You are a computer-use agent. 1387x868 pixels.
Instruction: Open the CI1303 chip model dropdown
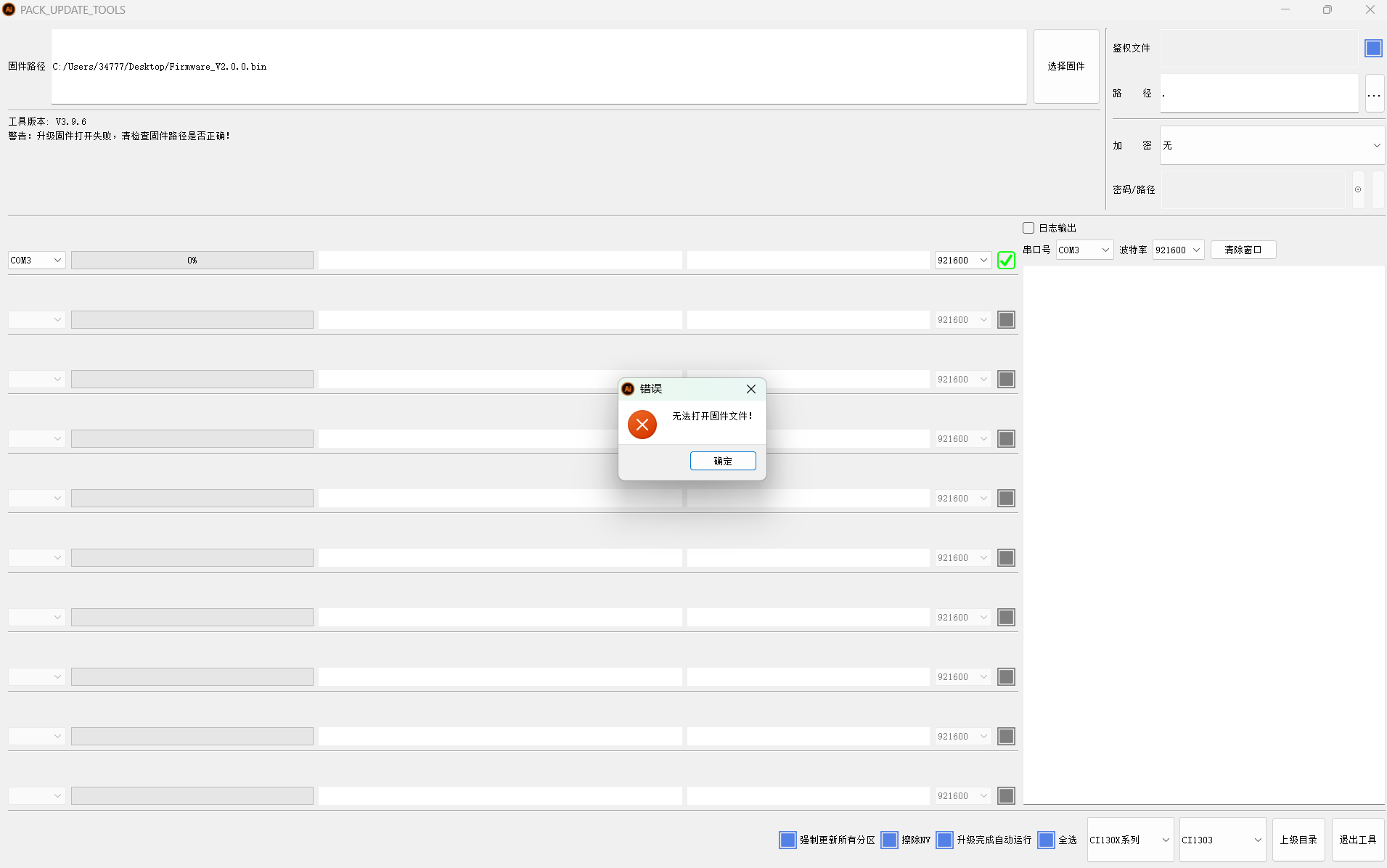(1222, 840)
